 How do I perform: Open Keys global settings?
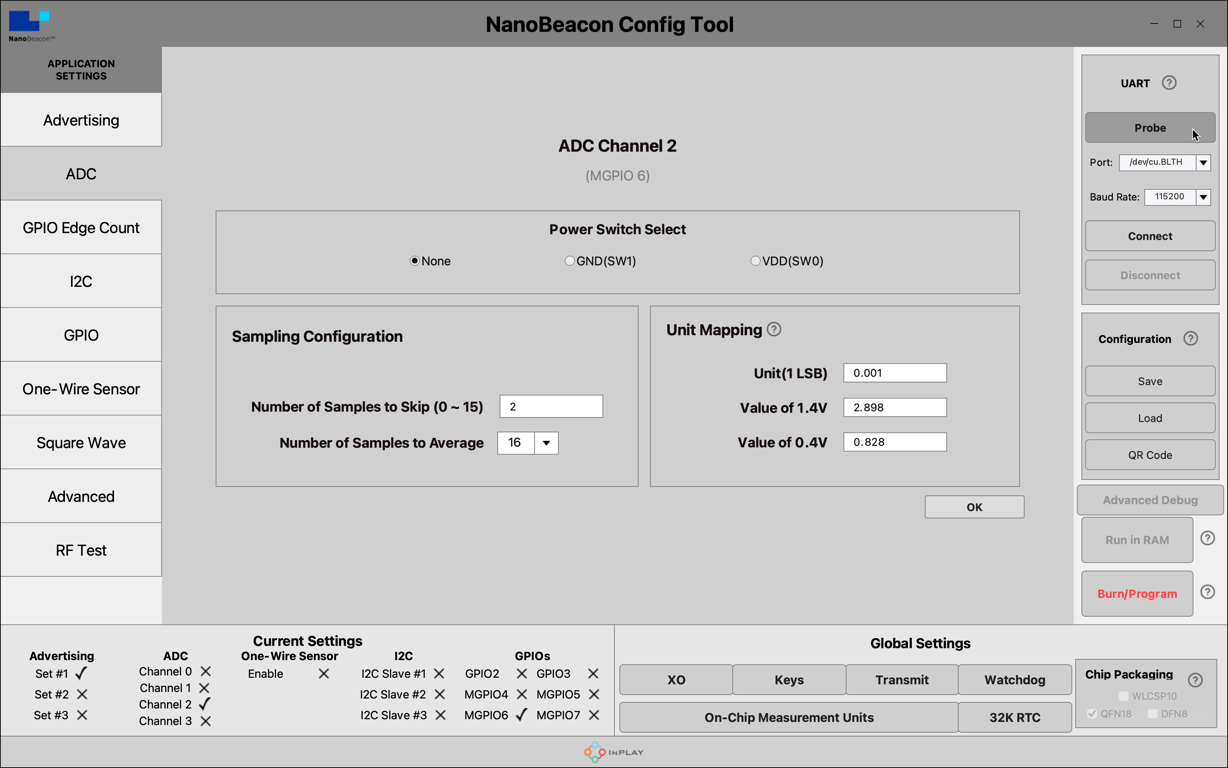789,680
